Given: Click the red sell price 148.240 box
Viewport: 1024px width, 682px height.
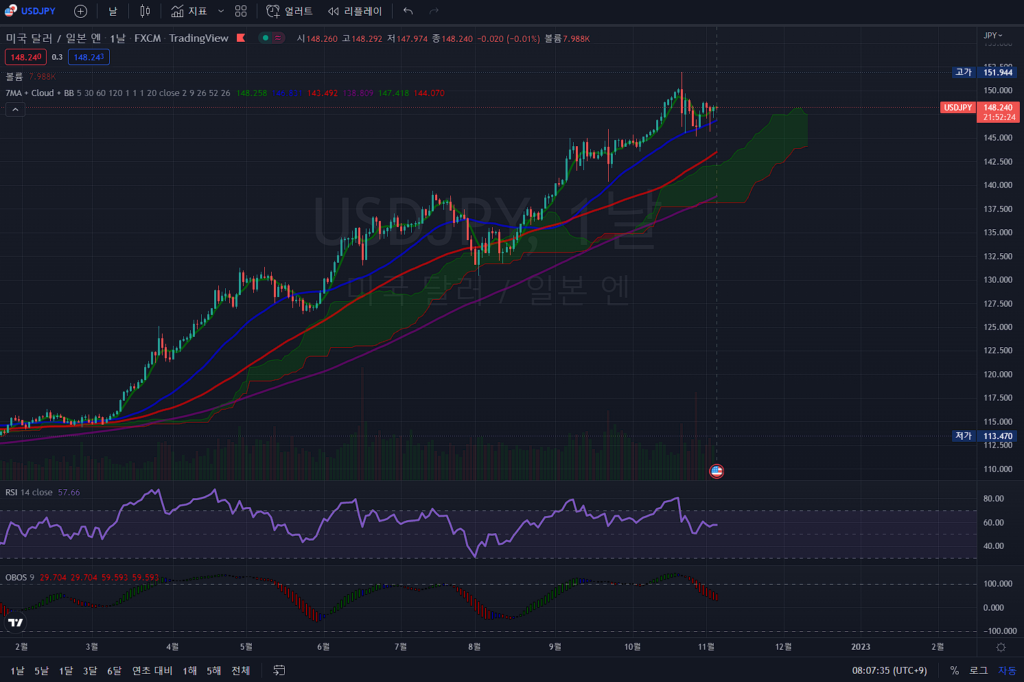Looking at the screenshot, I should point(25,57).
